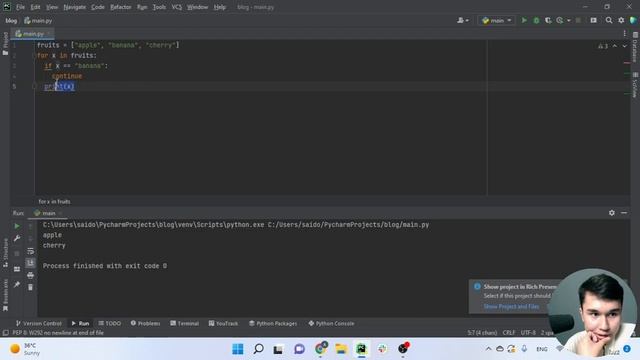Image resolution: width=640 pixels, height=360 pixels.
Task: Open the Refactor menu
Action: tap(121, 7)
